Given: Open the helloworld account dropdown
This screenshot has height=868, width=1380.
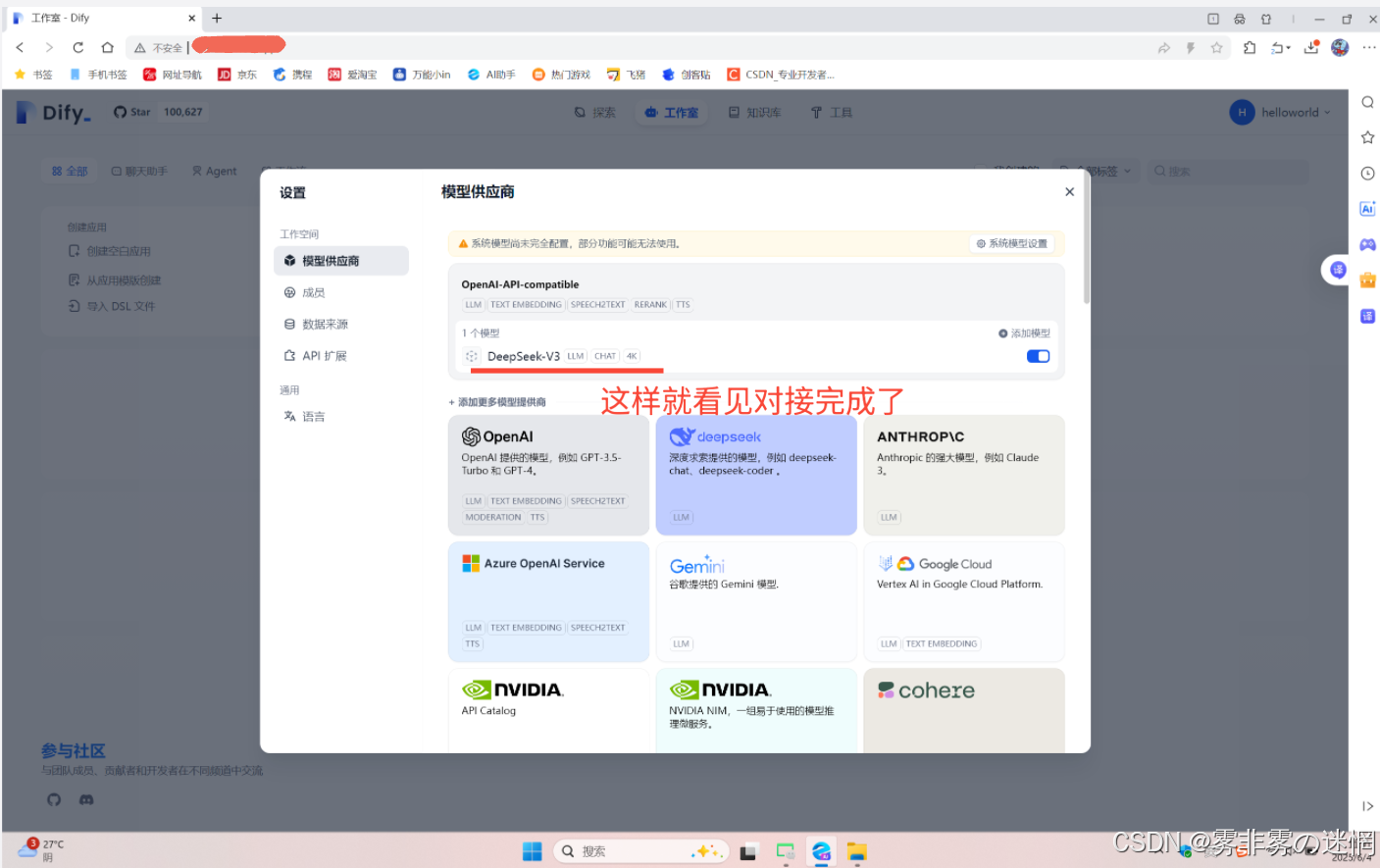Looking at the screenshot, I should (1281, 113).
